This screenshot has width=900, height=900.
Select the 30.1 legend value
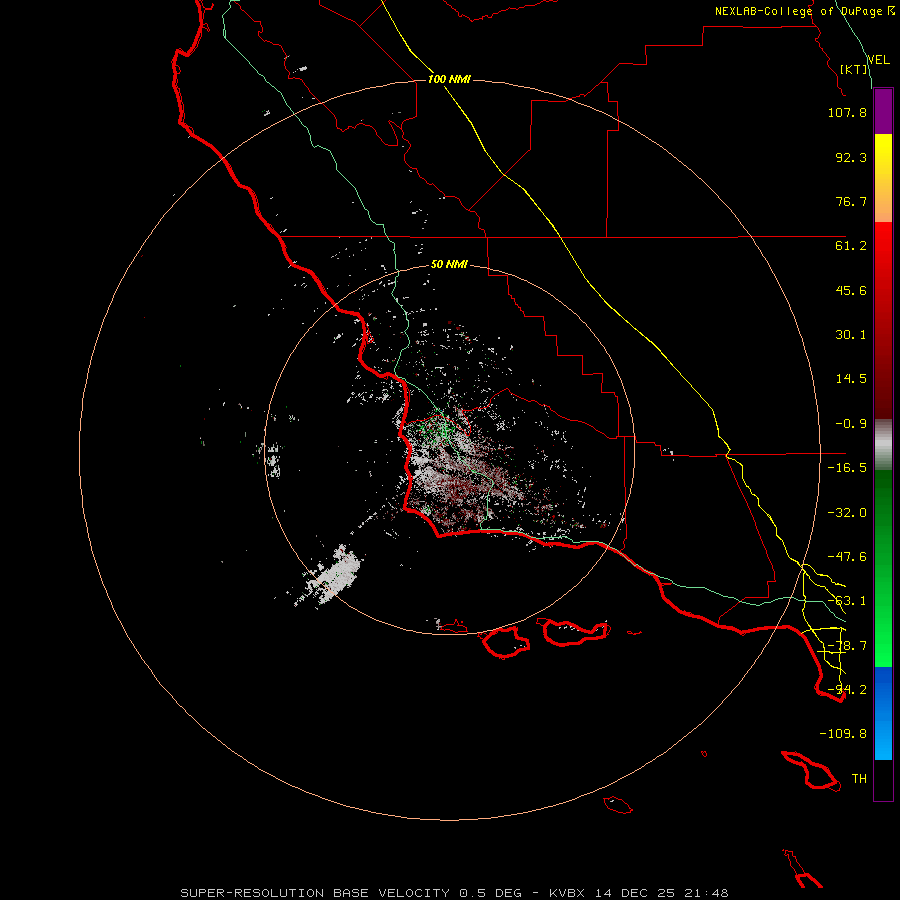click(851, 335)
